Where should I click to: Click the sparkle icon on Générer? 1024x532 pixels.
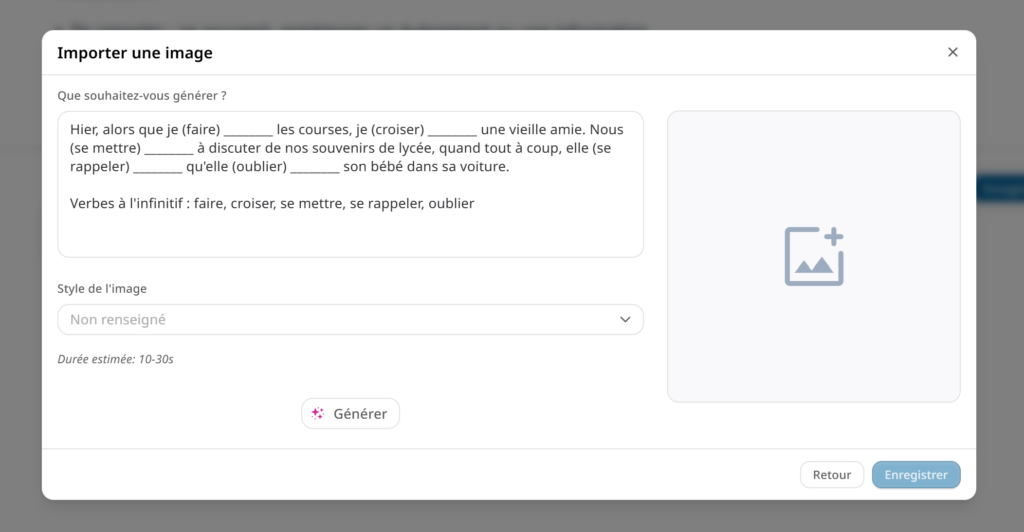click(318, 413)
